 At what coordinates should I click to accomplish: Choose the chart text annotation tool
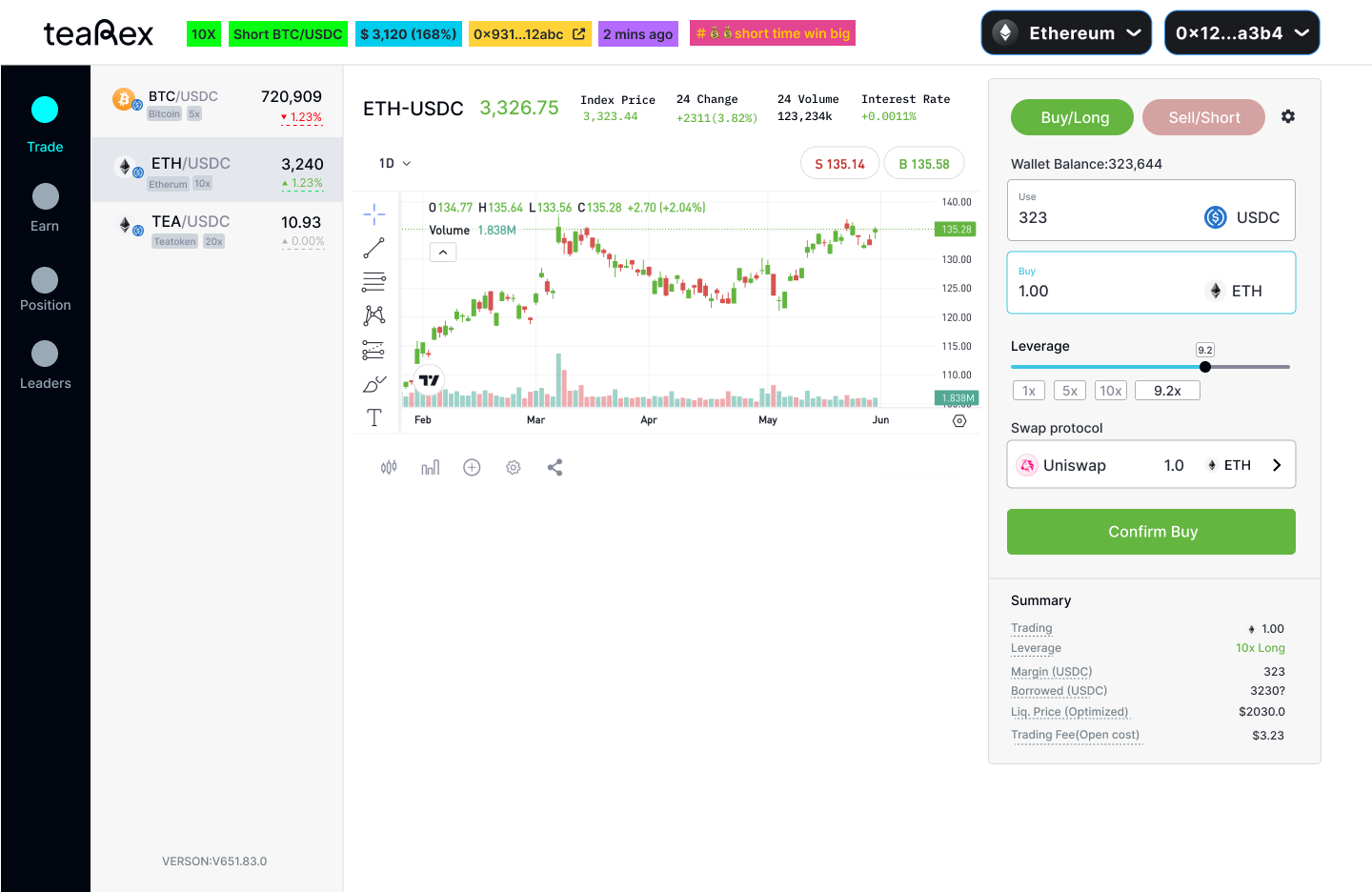pos(373,417)
